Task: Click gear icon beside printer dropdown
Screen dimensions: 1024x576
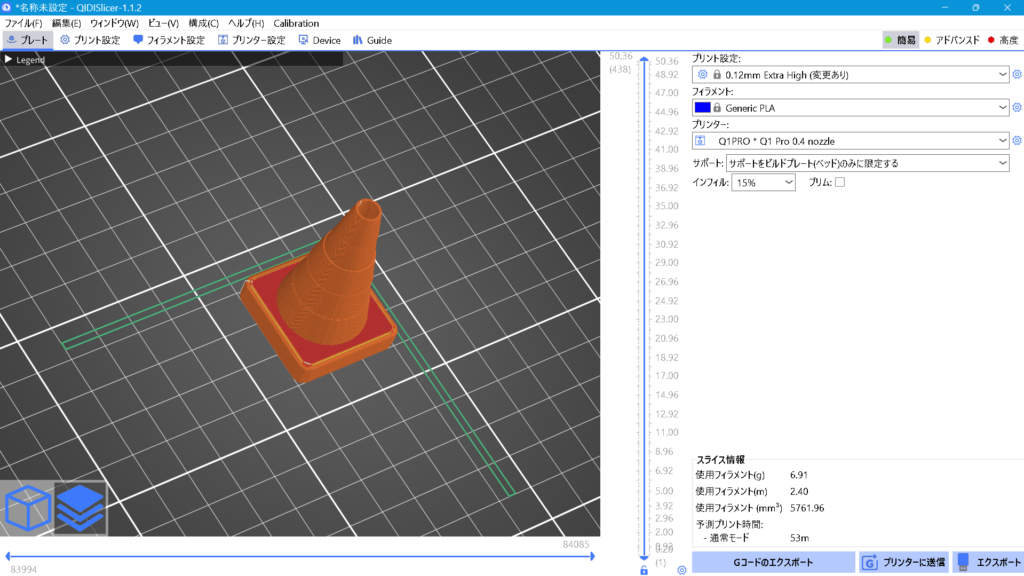Action: pos(1017,141)
